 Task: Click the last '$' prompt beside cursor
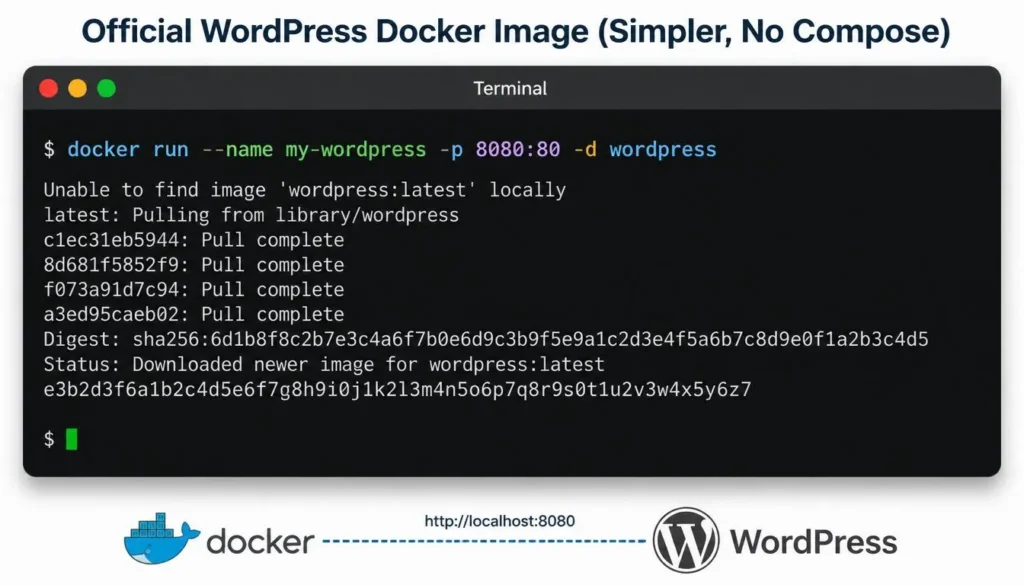49,439
